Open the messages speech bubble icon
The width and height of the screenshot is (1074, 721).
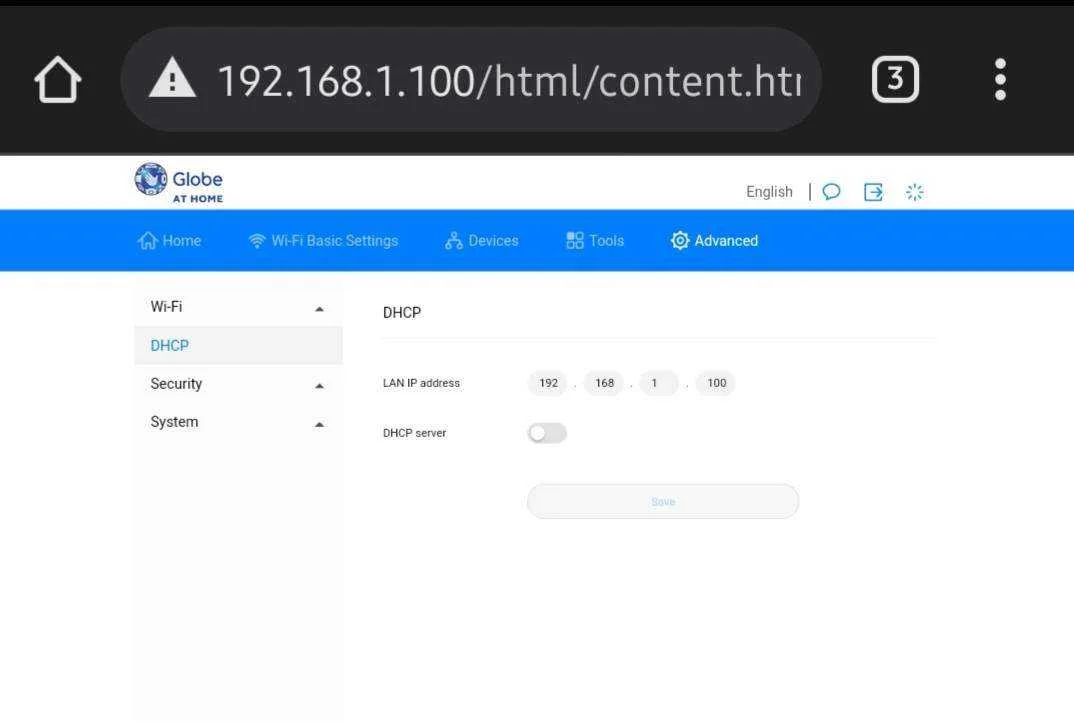(831, 192)
